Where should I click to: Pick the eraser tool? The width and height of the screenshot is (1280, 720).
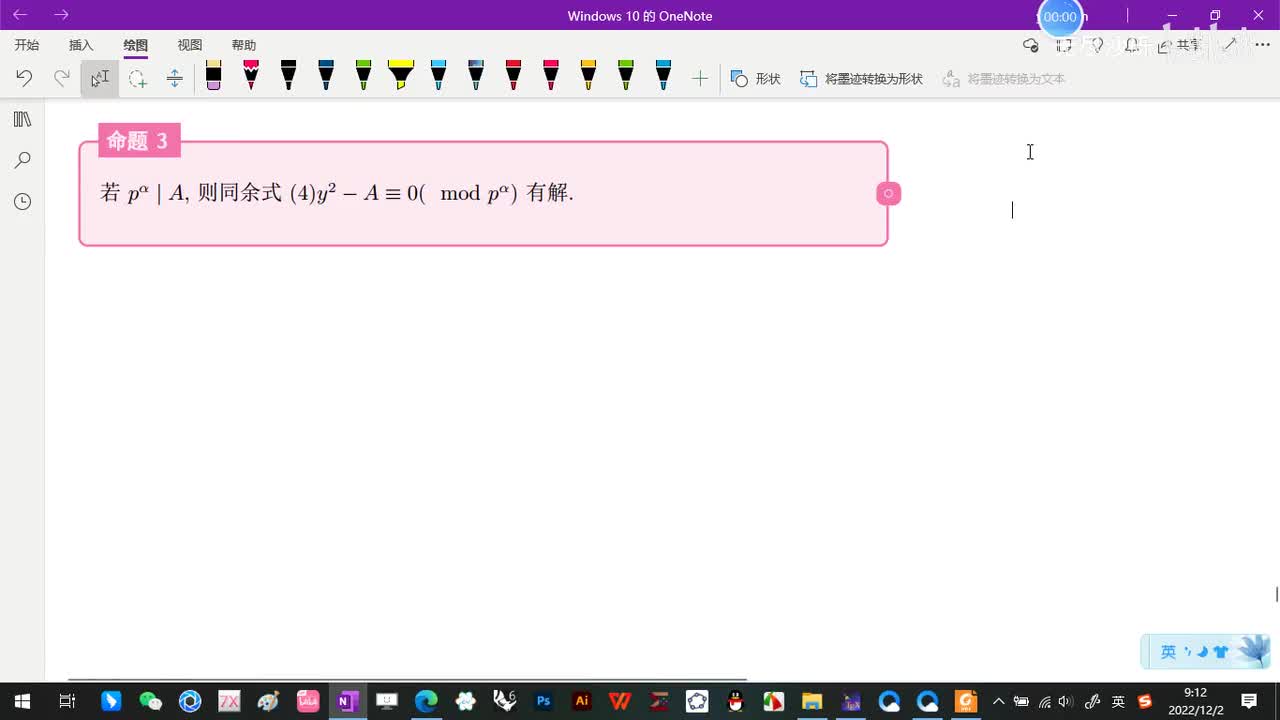click(x=213, y=76)
